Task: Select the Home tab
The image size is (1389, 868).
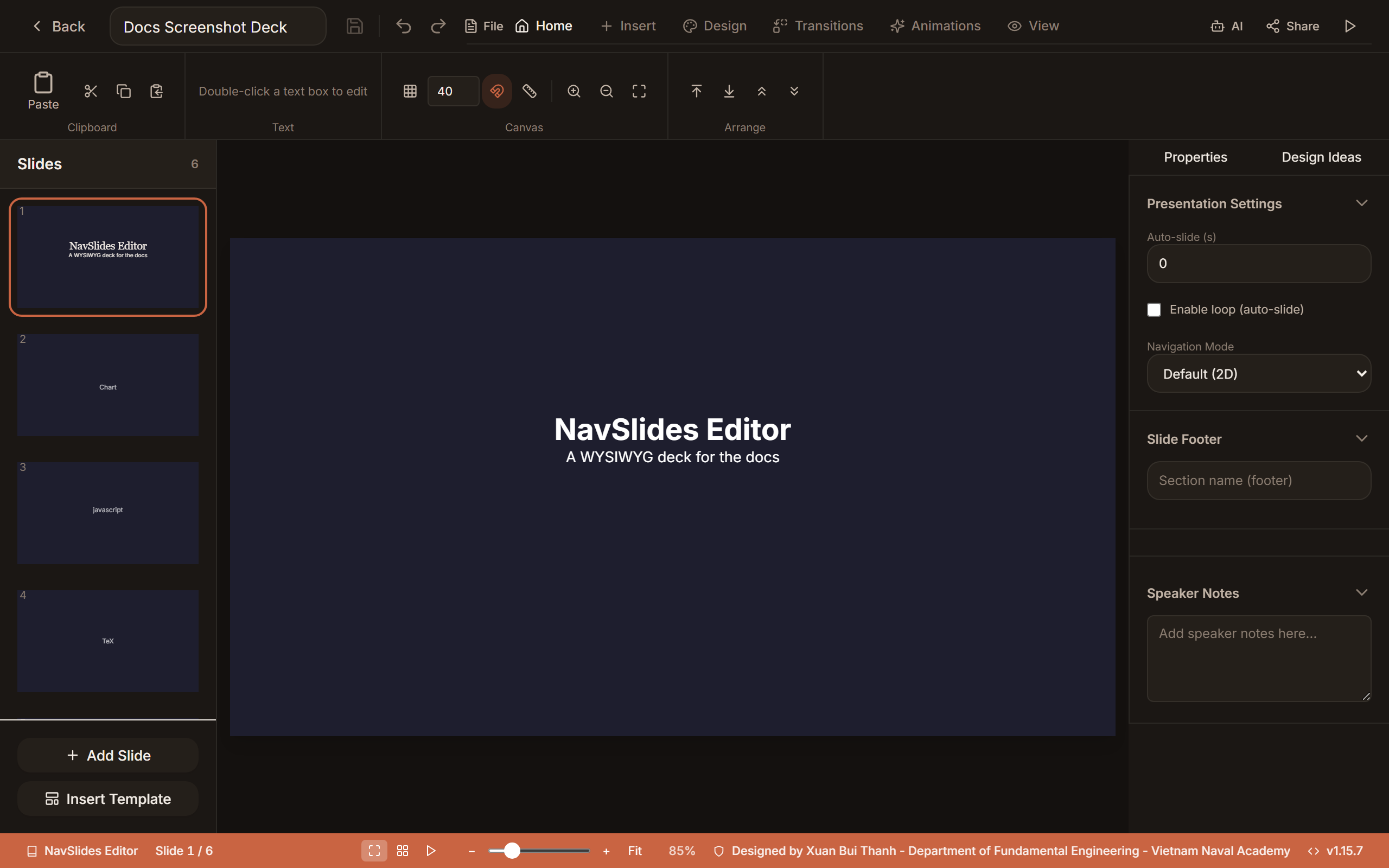Action: click(x=543, y=27)
